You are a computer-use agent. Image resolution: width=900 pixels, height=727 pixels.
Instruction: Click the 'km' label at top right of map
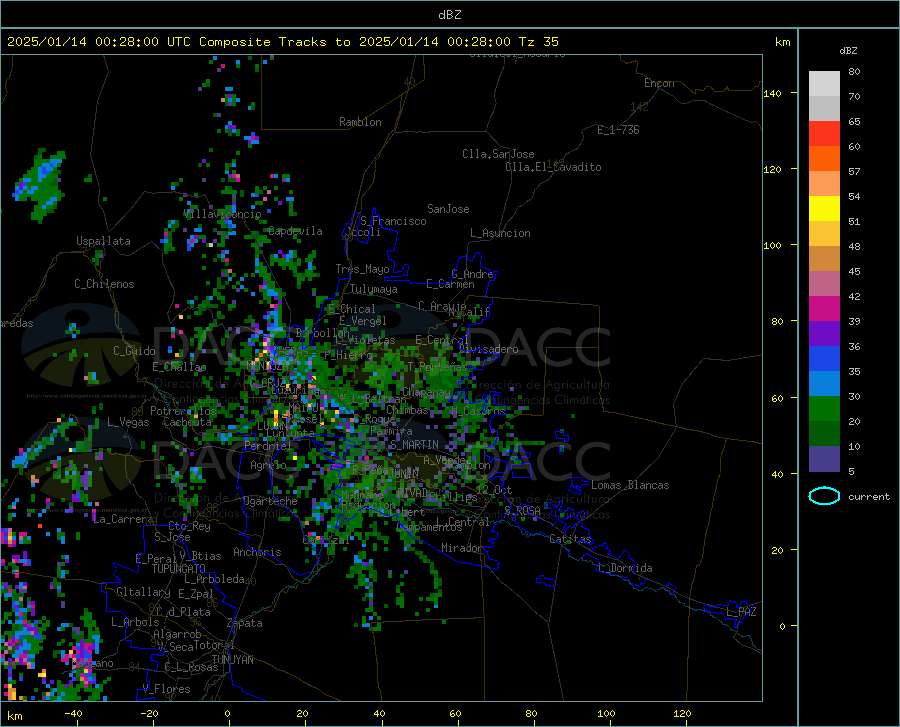[x=782, y=42]
